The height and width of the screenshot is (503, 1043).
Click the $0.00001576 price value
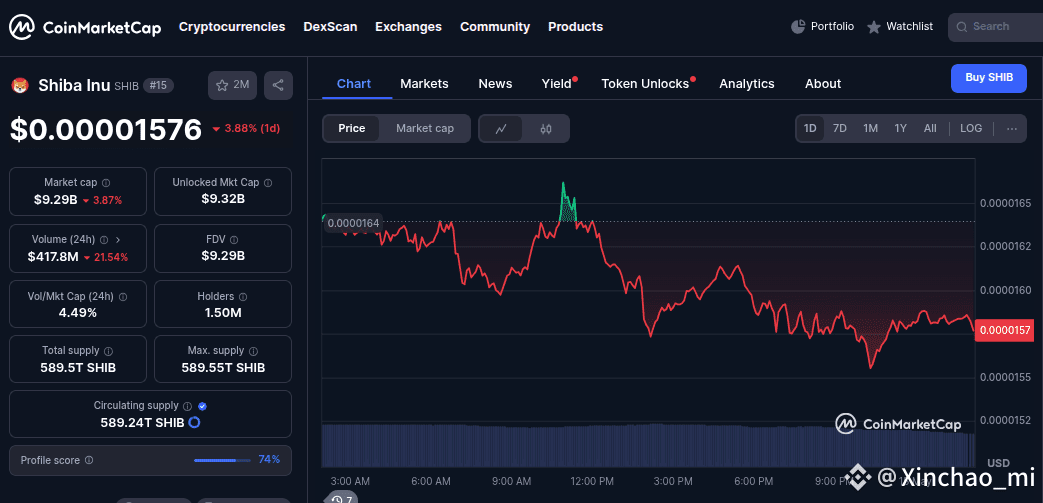point(105,129)
